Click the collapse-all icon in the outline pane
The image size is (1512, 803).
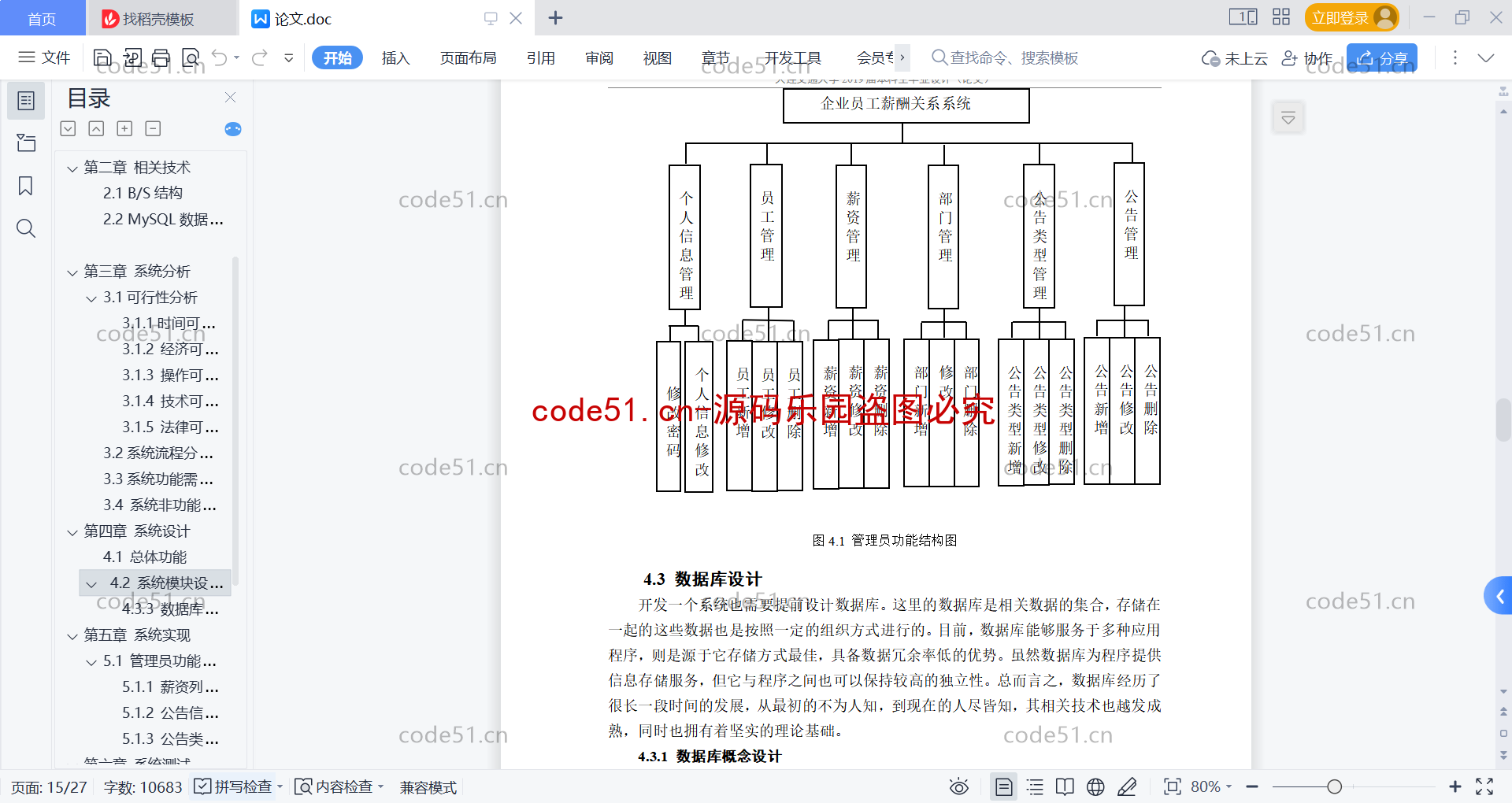coord(96,129)
